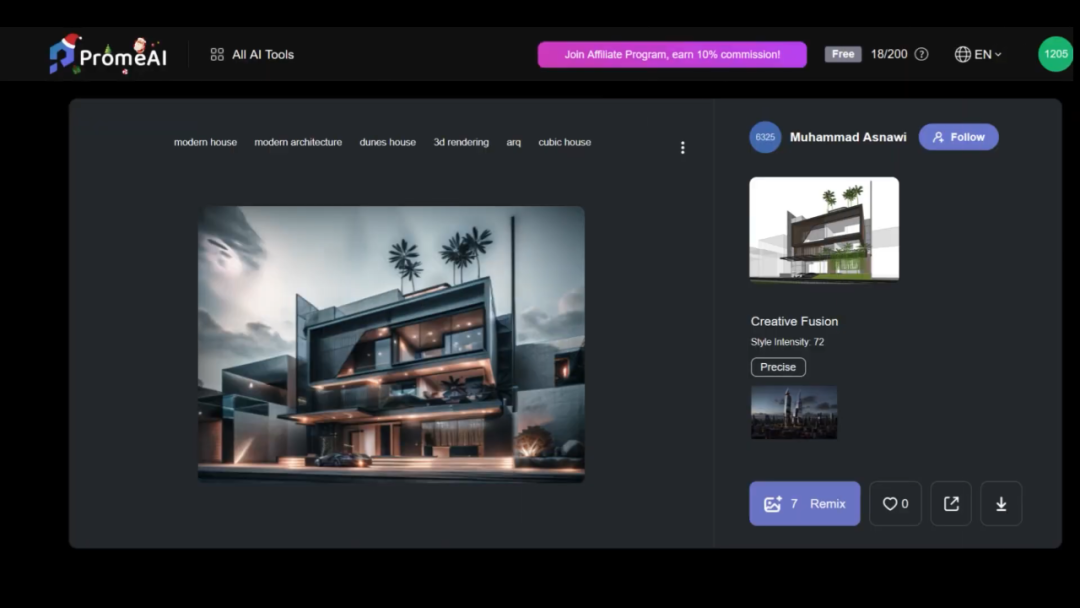The width and height of the screenshot is (1080, 608).
Task: Click the green 1205 profile avatar
Action: 1055,54
